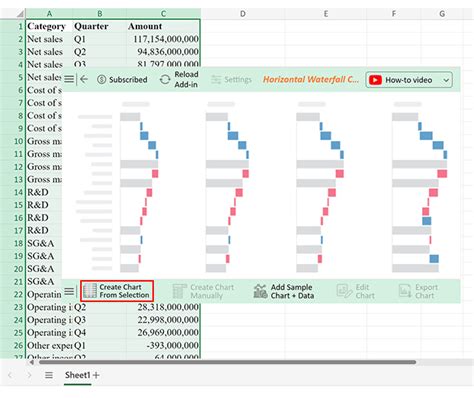Click Create Chart From Selection button
This screenshot has width=474, height=398.
click(117, 291)
